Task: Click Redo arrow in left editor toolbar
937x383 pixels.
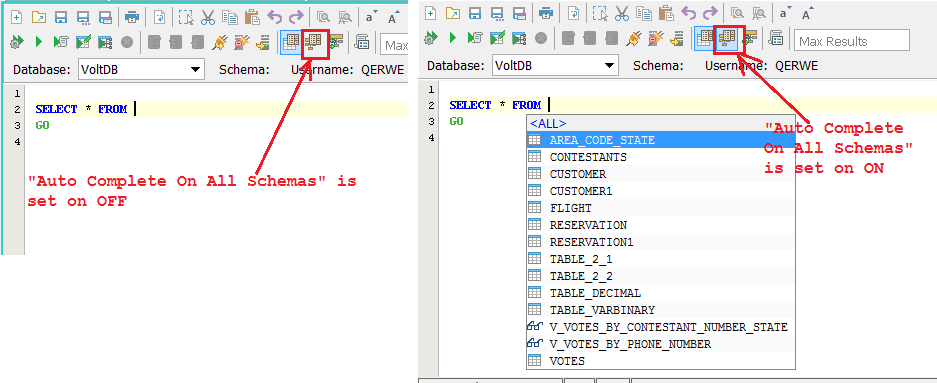Action: coord(296,17)
